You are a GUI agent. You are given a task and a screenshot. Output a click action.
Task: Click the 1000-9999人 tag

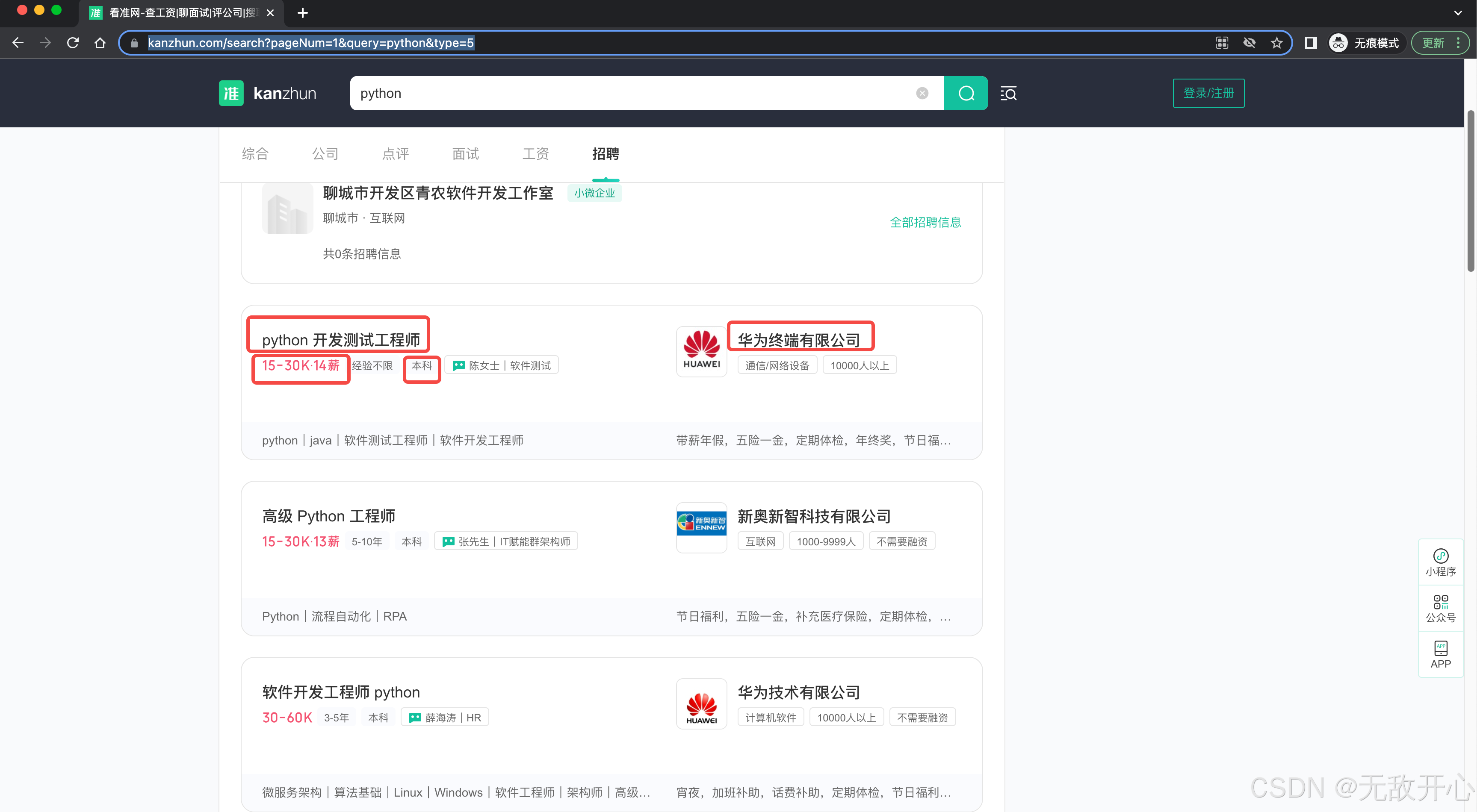[x=826, y=541]
